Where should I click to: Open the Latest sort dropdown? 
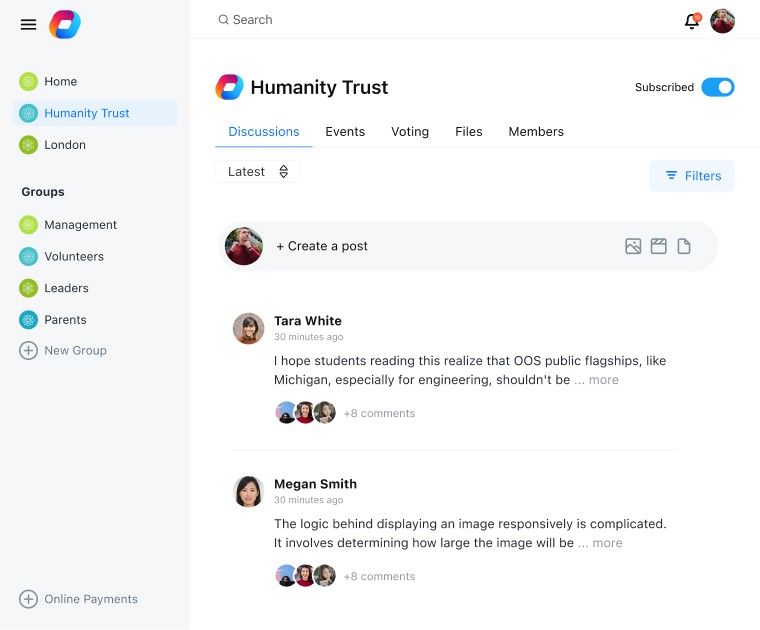pyautogui.click(x=257, y=172)
